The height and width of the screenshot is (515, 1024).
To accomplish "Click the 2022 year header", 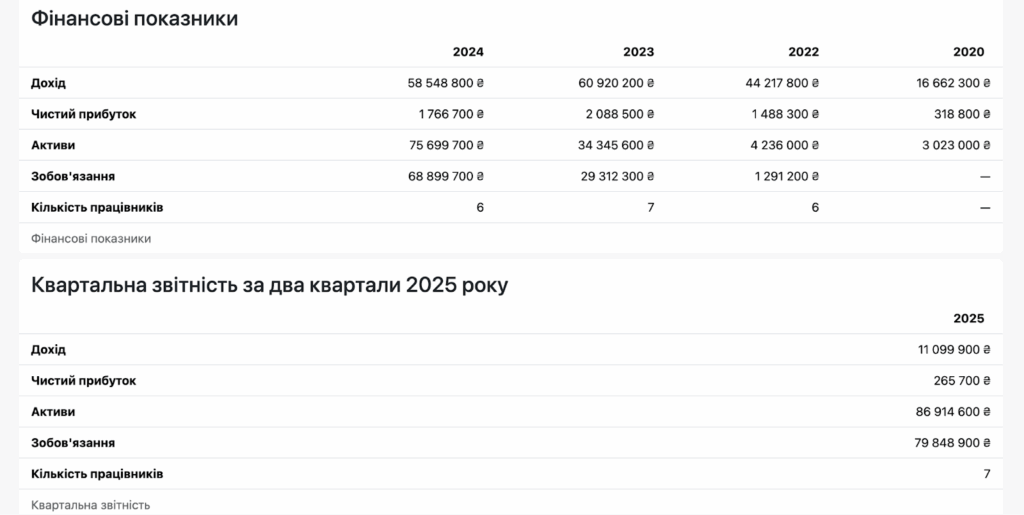I will pos(803,52).
